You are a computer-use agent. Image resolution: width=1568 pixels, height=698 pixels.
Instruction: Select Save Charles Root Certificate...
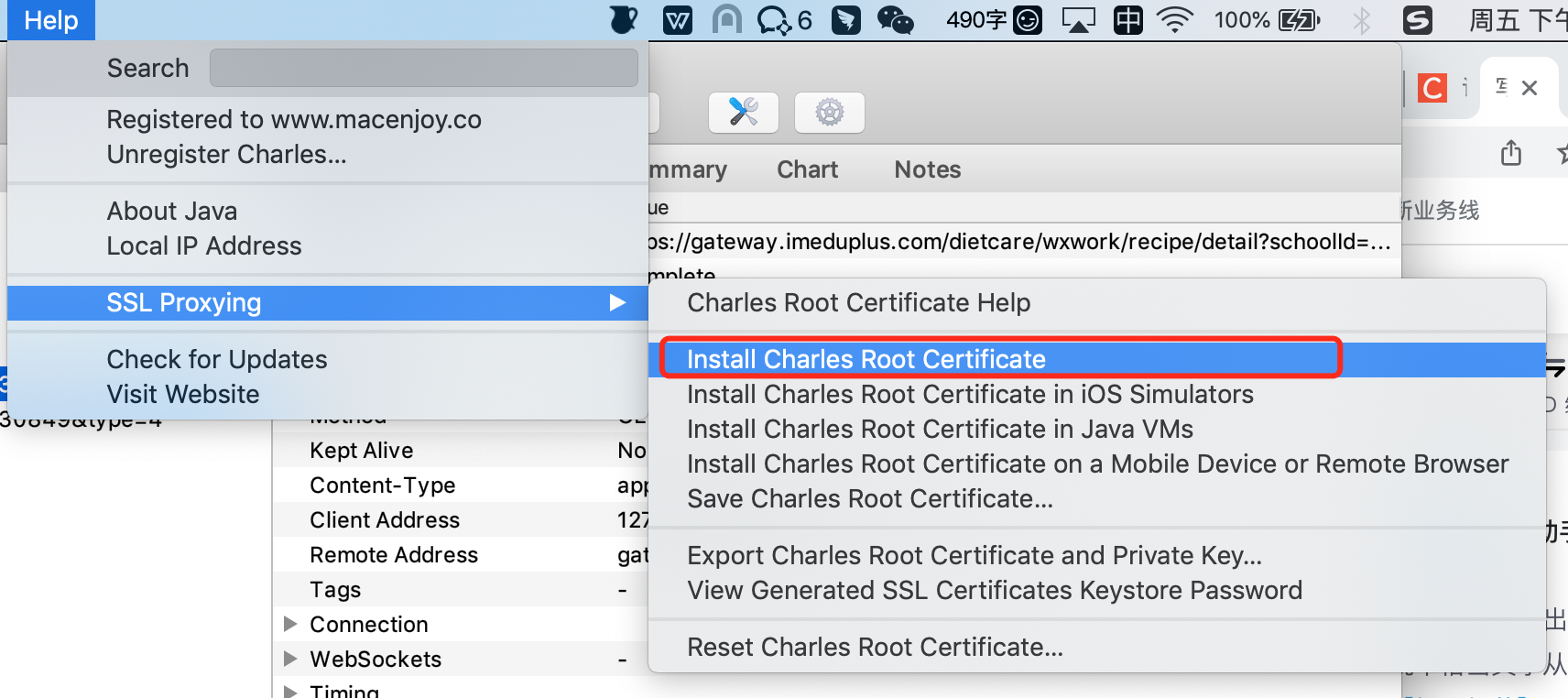pos(1097,499)
